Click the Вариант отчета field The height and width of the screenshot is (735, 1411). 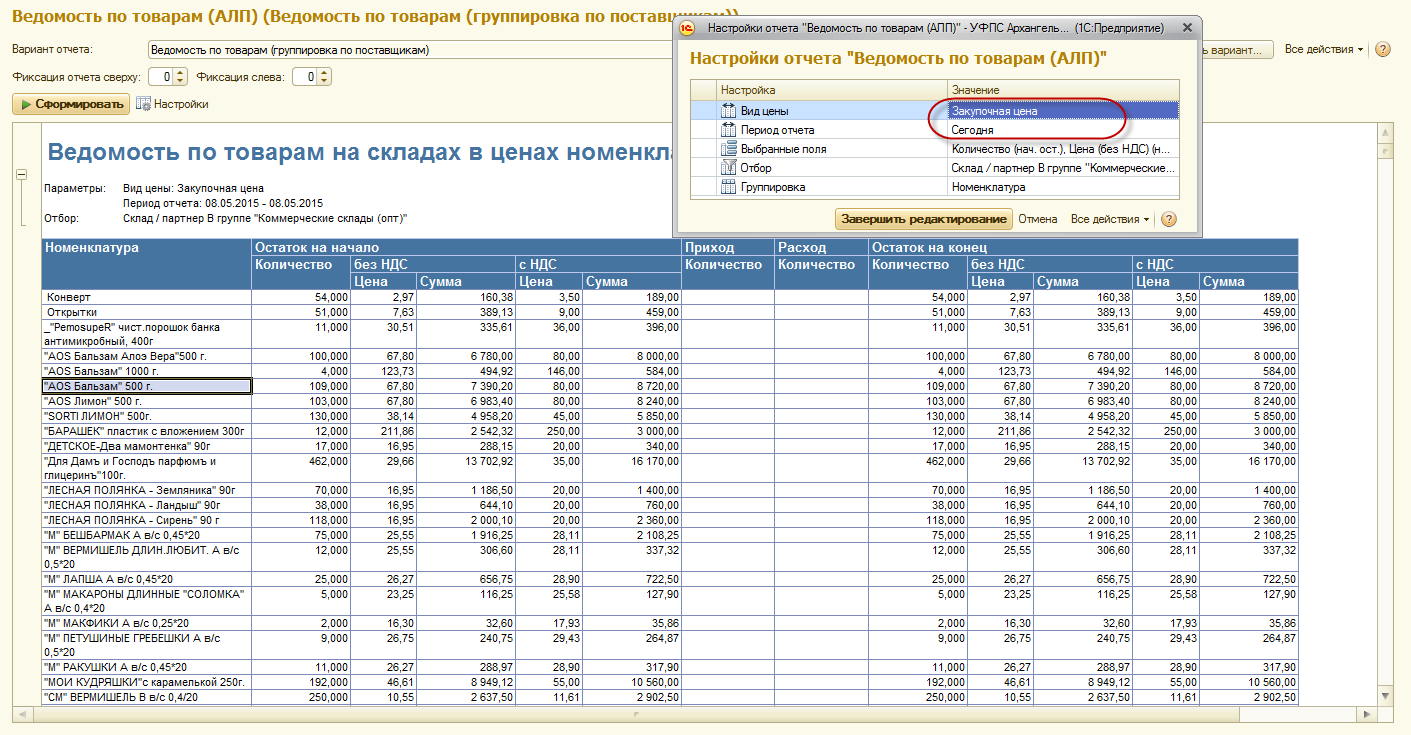[410, 49]
